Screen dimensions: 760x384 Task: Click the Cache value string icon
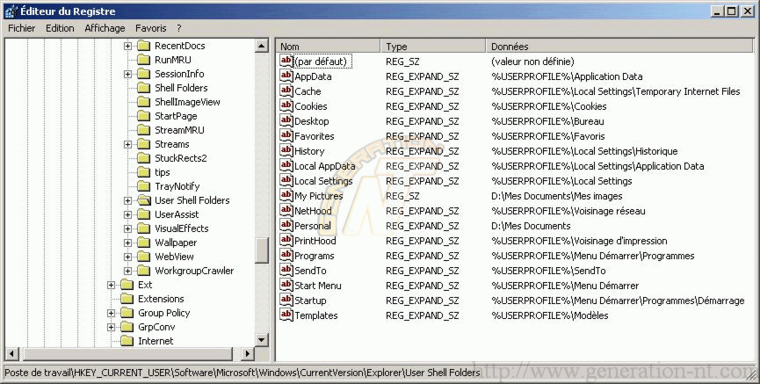(x=286, y=91)
